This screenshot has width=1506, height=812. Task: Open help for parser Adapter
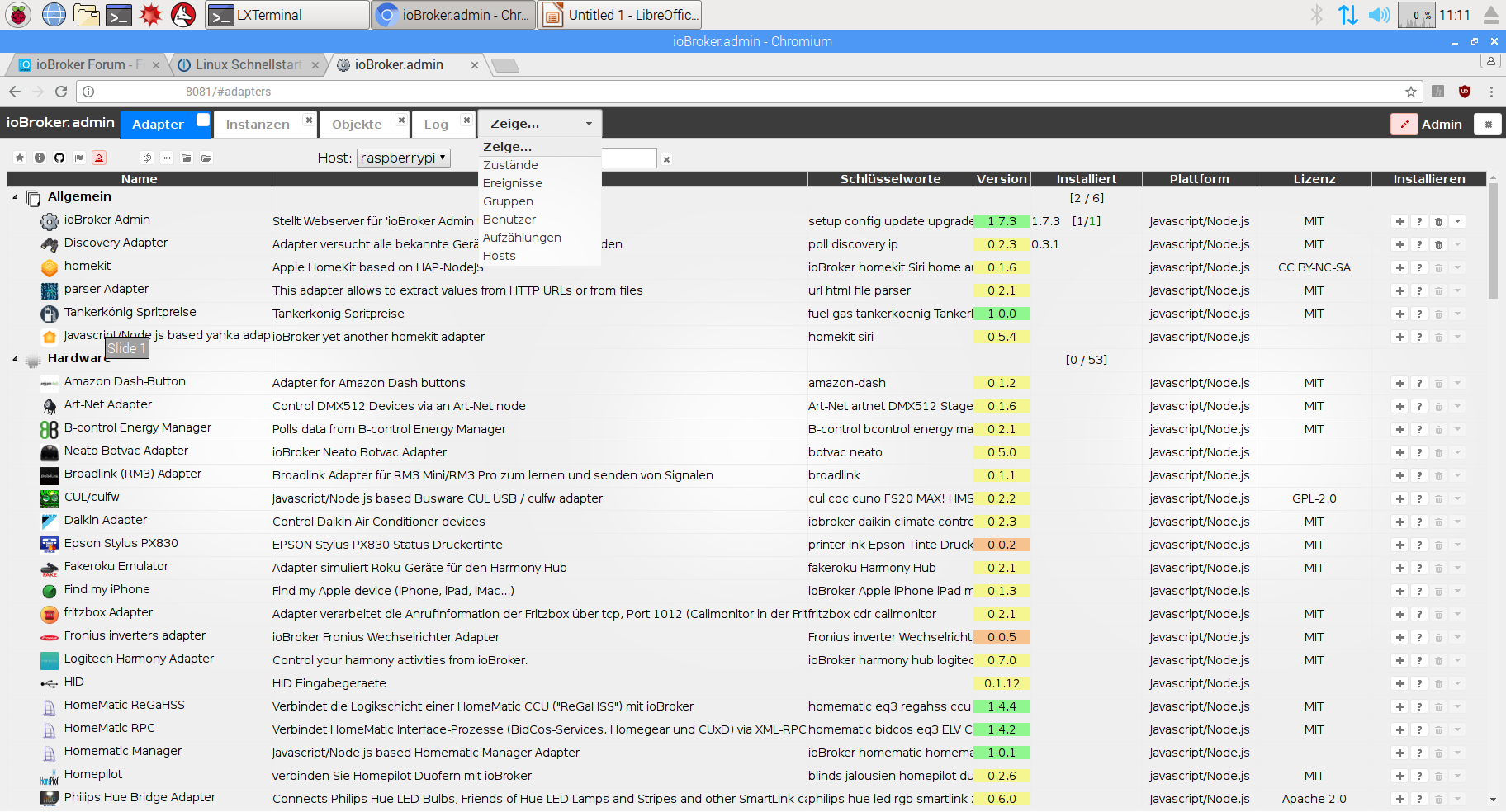[1419, 290]
